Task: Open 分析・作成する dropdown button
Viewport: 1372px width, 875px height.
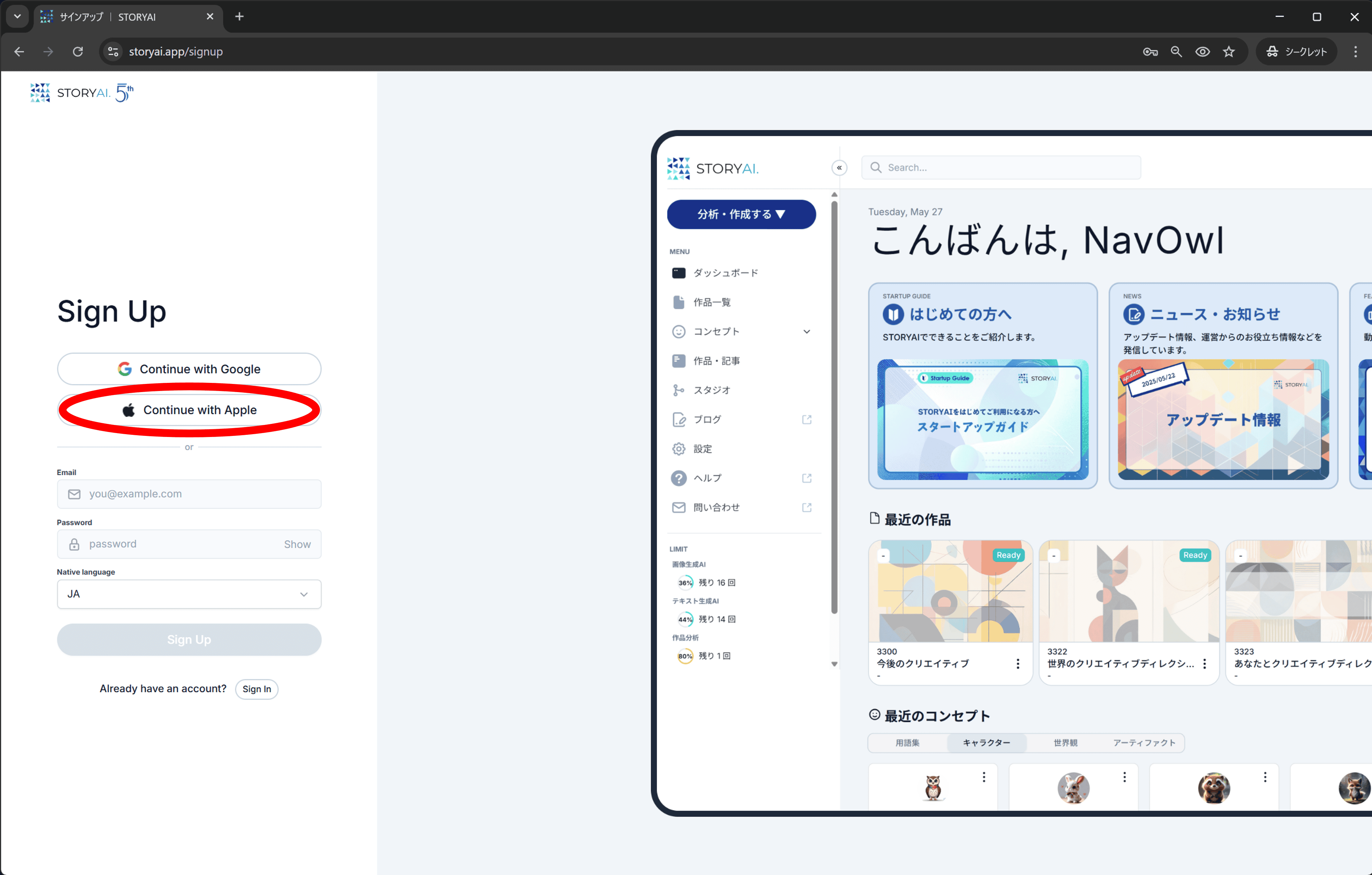Action: (x=741, y=214)
